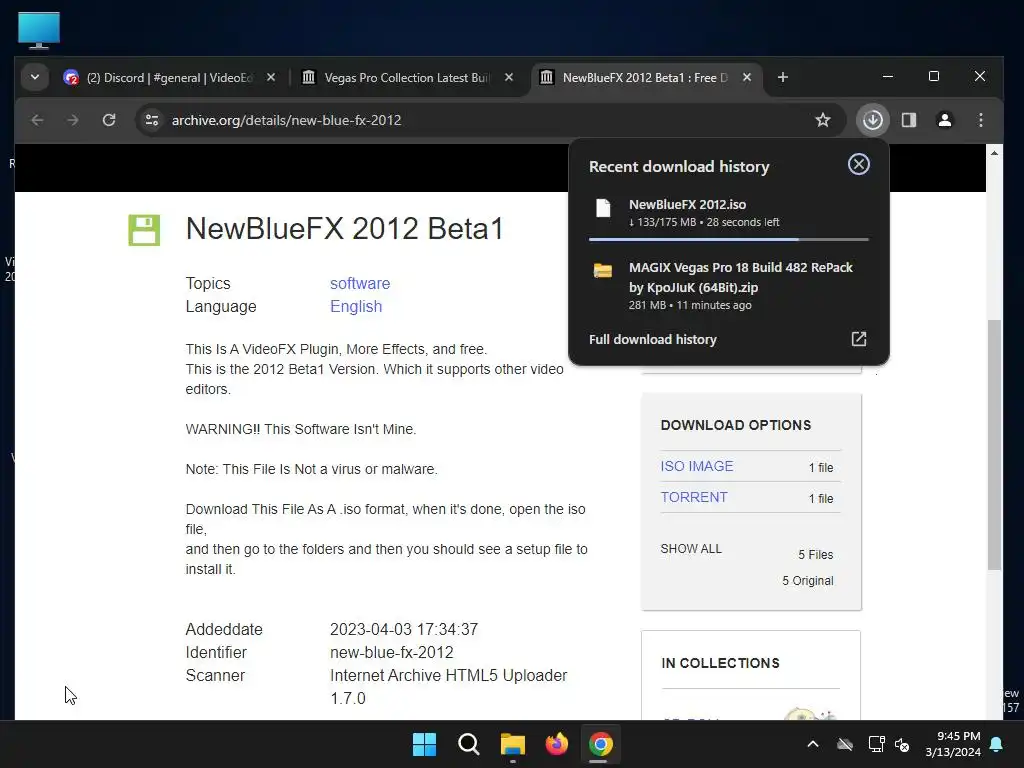Launch Firefox from the taskbar

[x=556, y=744]
